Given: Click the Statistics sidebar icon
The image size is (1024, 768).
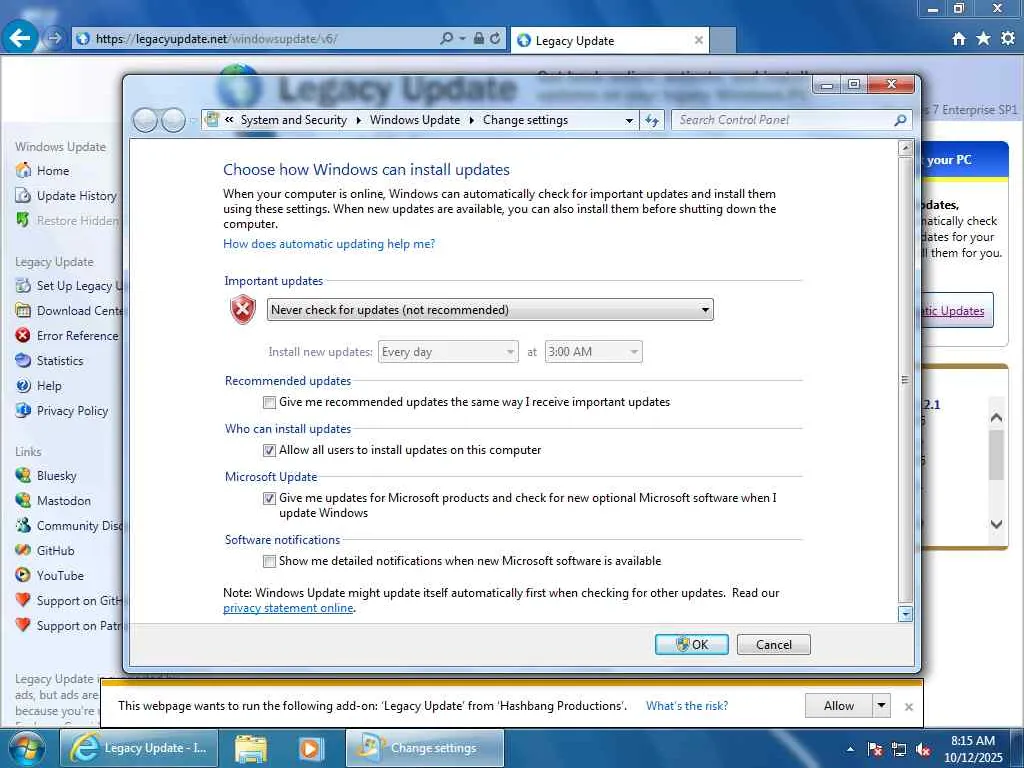Looking at the screenshot, I should [x=23, y=360].
